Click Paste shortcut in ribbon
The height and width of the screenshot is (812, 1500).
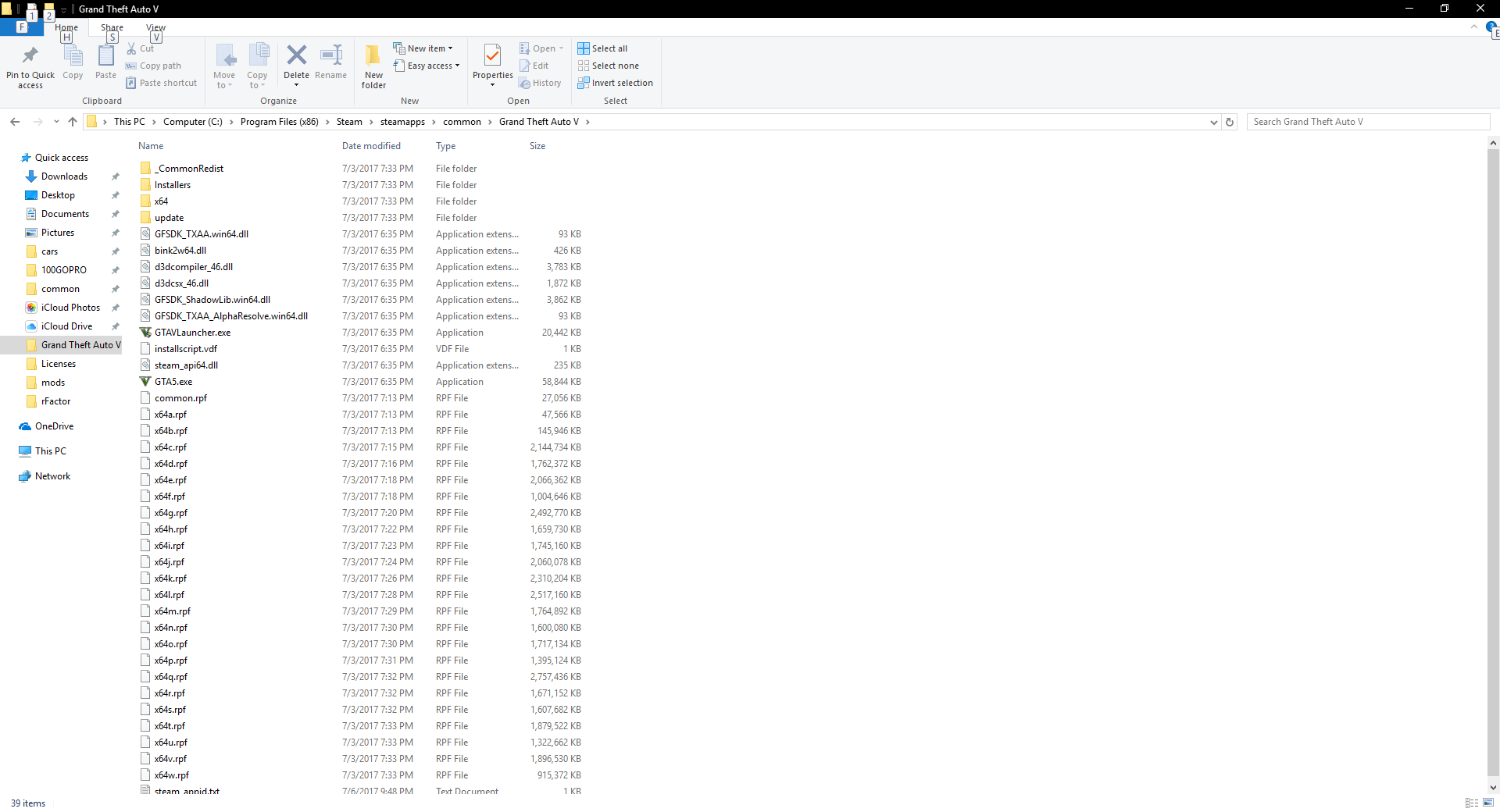[161, 83]
